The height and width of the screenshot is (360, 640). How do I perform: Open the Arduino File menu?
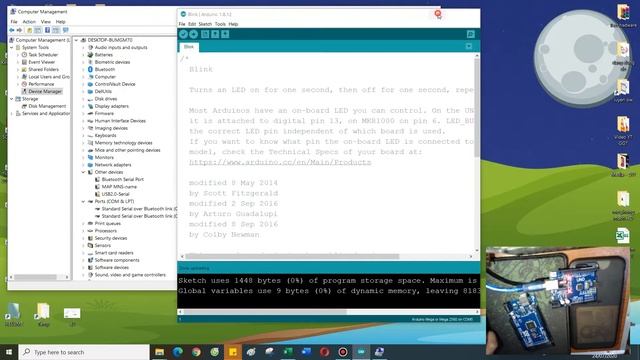pos(182,24)
